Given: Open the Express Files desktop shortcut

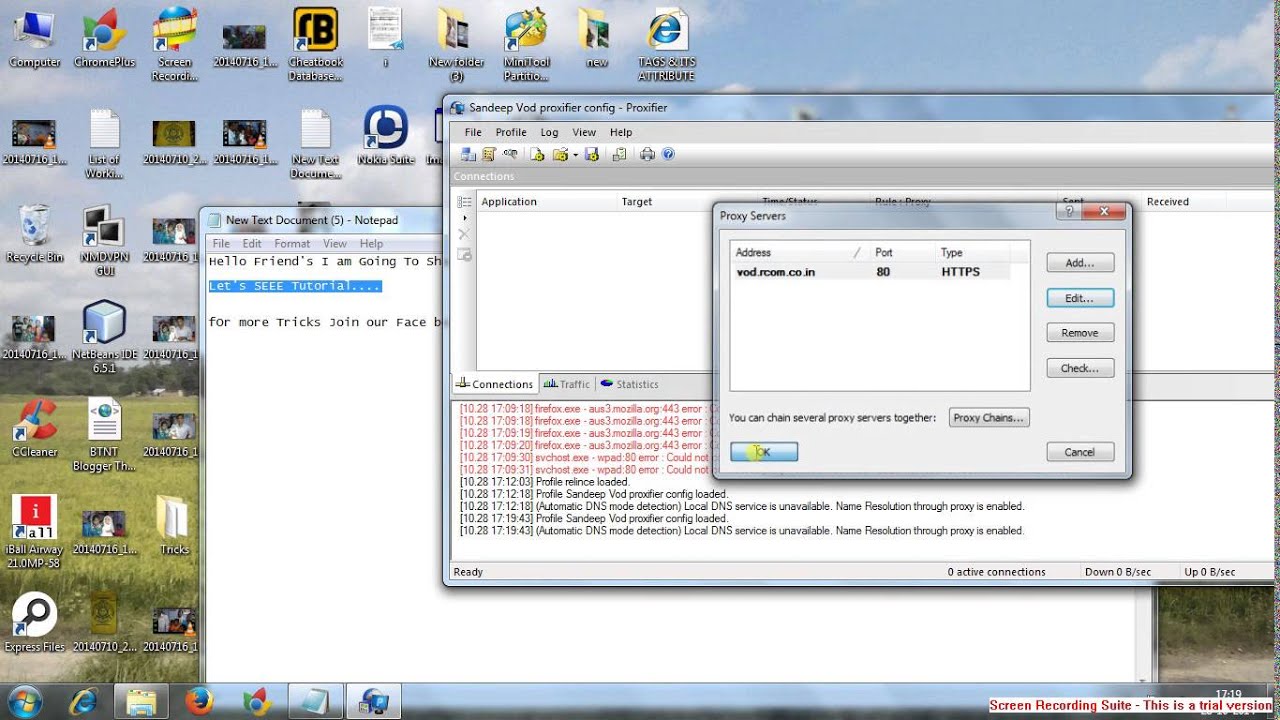Looking at the screenshot, I should (x=35, y=623).
